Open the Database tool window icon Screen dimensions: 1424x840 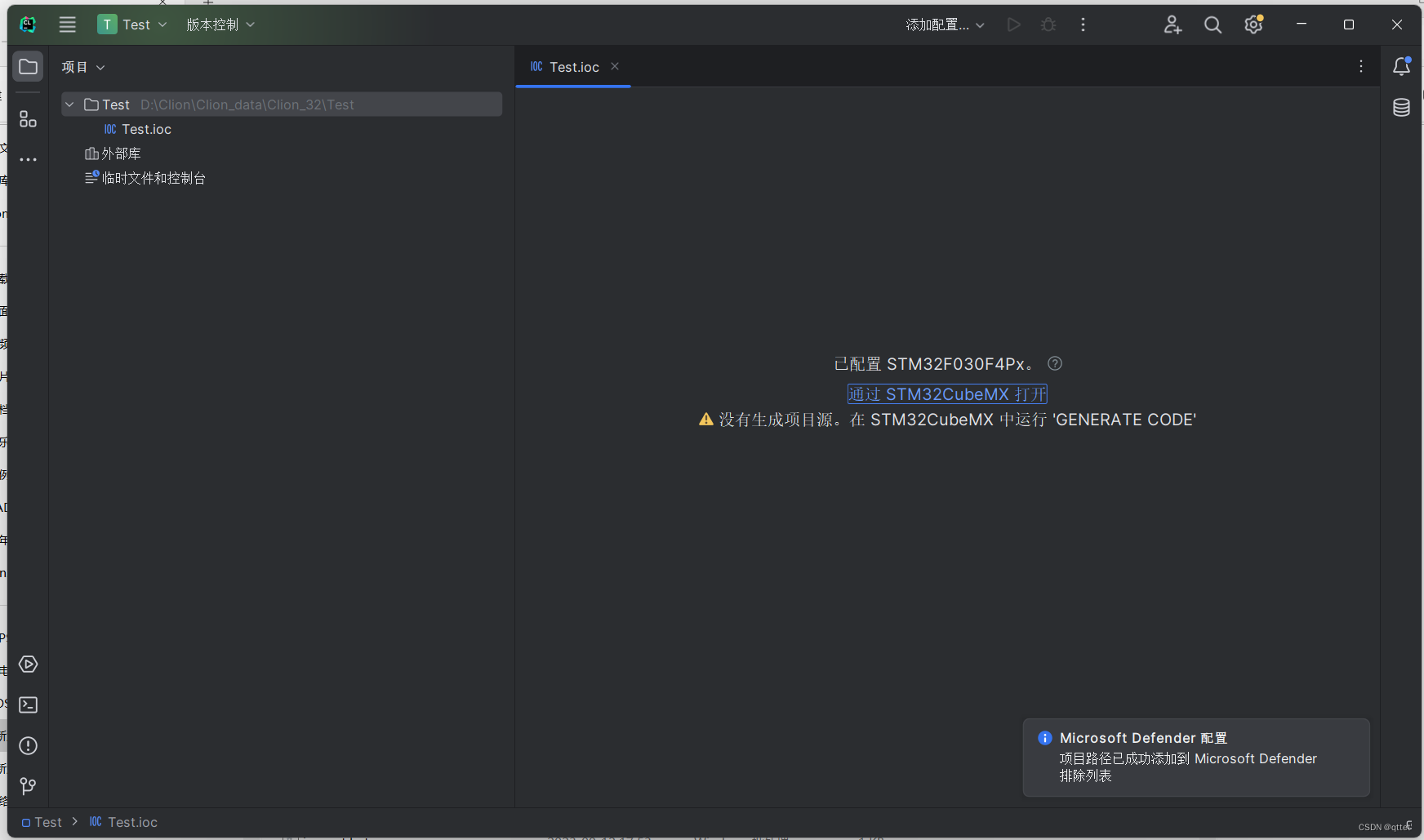pos(1402,107)
